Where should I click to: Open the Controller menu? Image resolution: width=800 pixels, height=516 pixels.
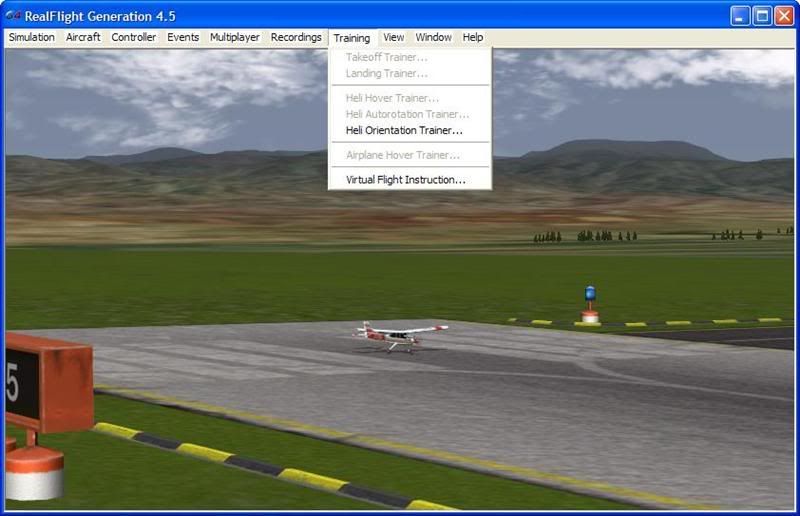[x=134, y=37]
